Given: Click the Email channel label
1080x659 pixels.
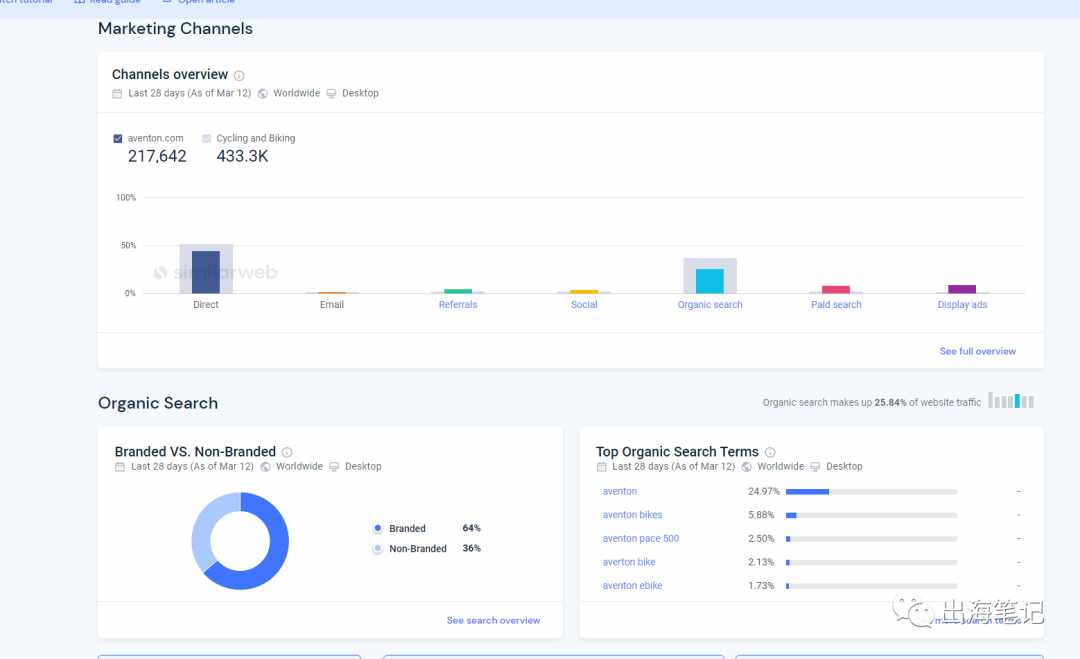Looking at the screenshot, I should [332, 304].
